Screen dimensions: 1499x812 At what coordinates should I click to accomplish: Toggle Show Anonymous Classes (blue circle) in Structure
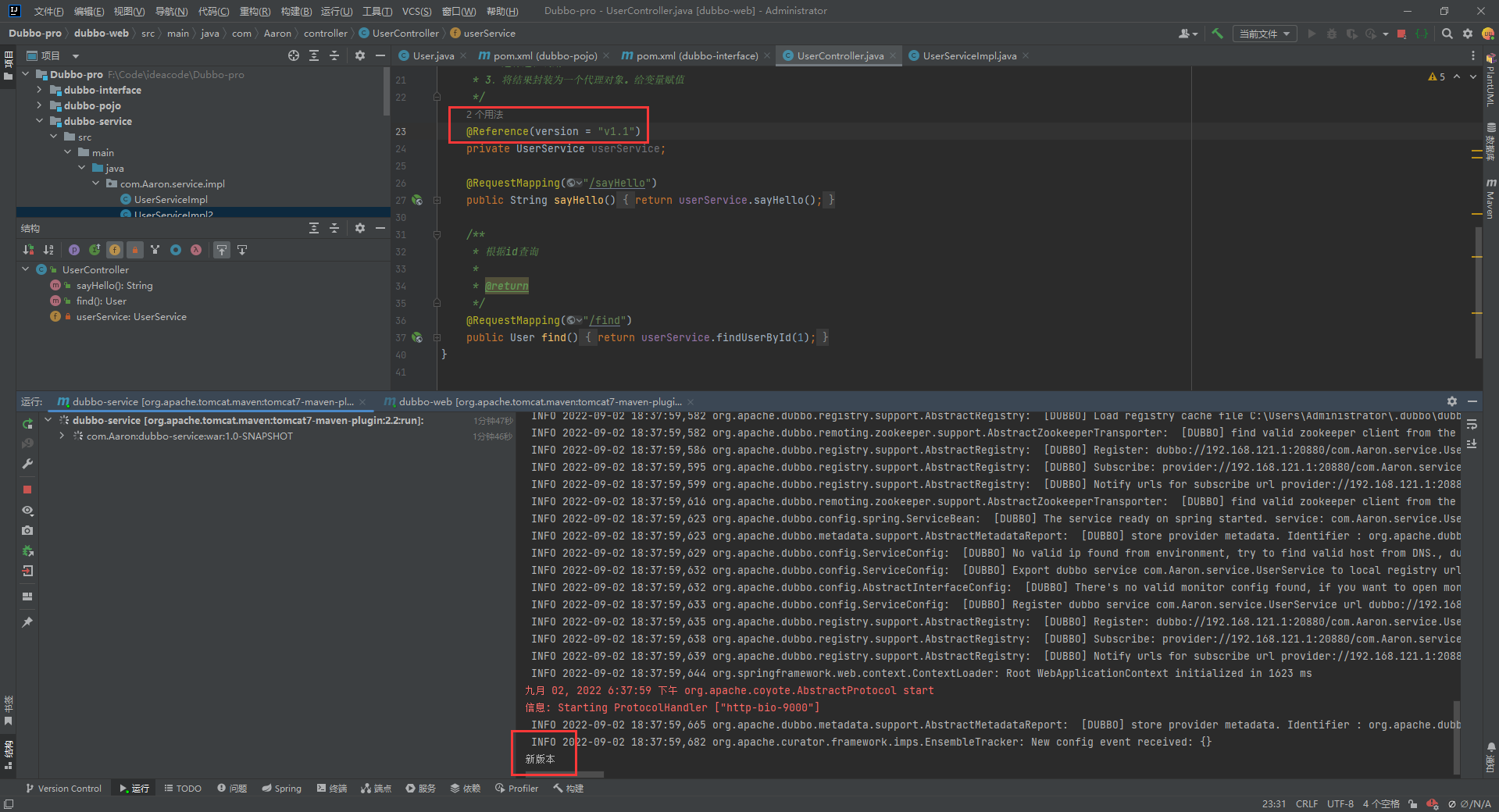pyautogui.click(x=176, y=250)
